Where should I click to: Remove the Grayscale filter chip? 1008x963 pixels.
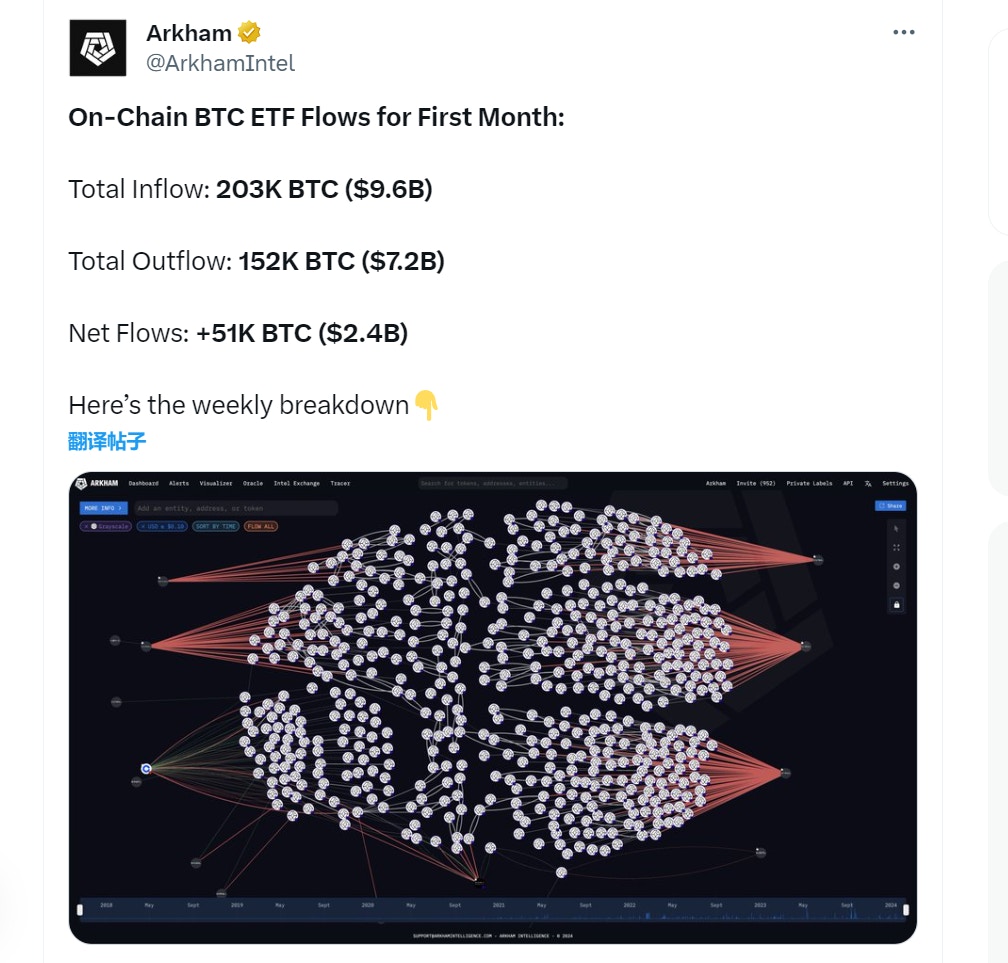pos(86,525)
